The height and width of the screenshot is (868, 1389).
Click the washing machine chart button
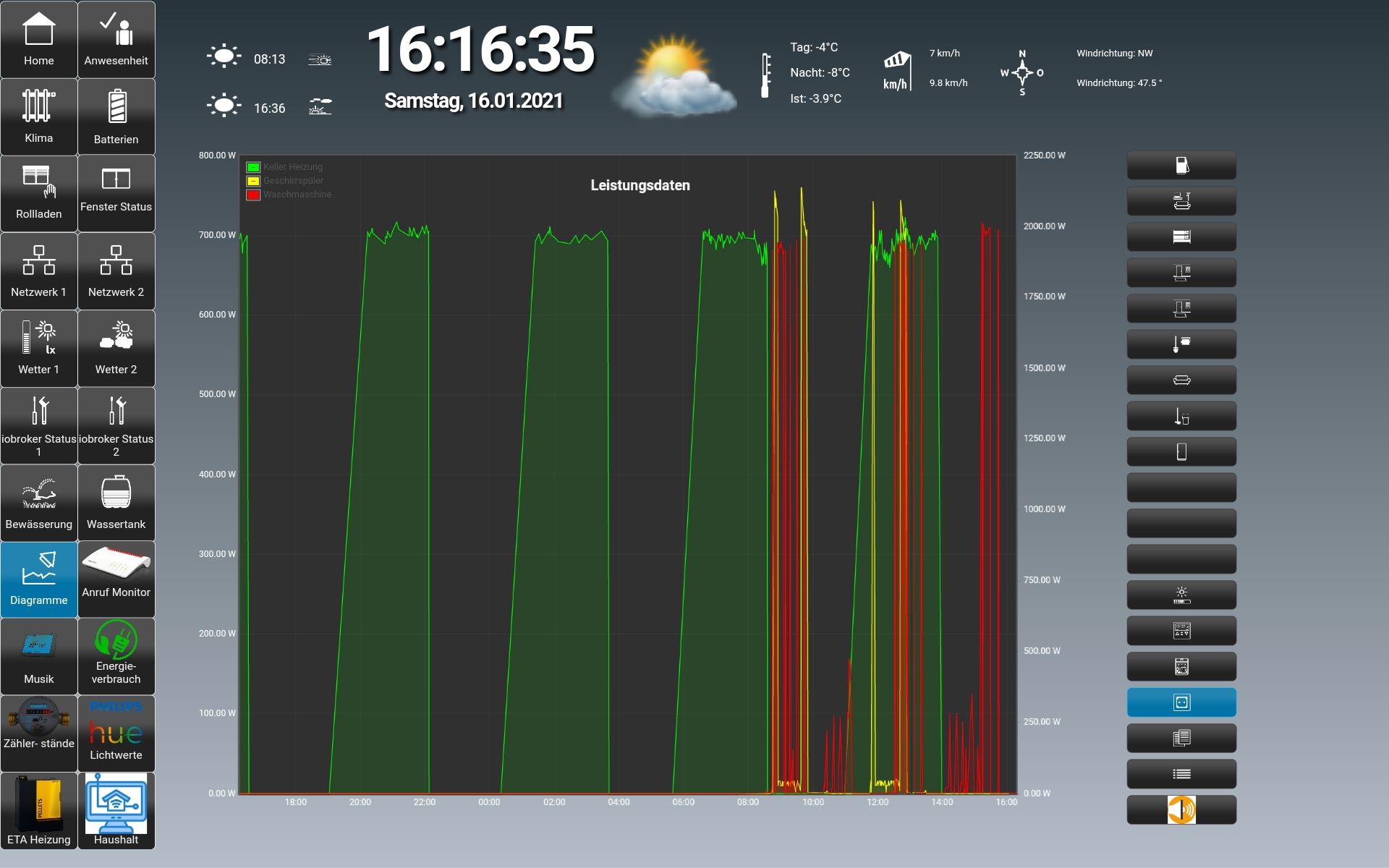click(x=1181, y=667)
